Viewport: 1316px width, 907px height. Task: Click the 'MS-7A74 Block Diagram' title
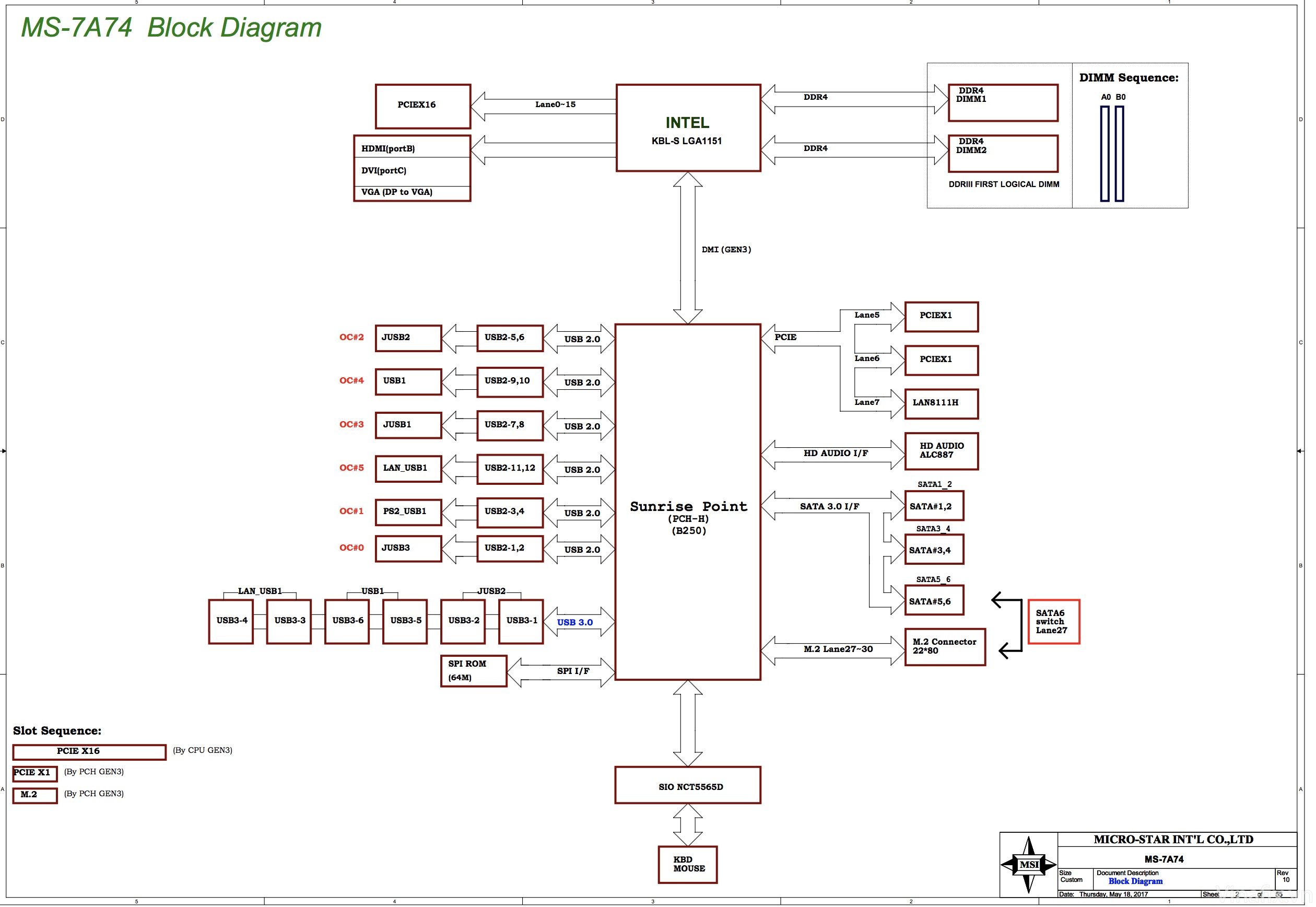(171, 27)
